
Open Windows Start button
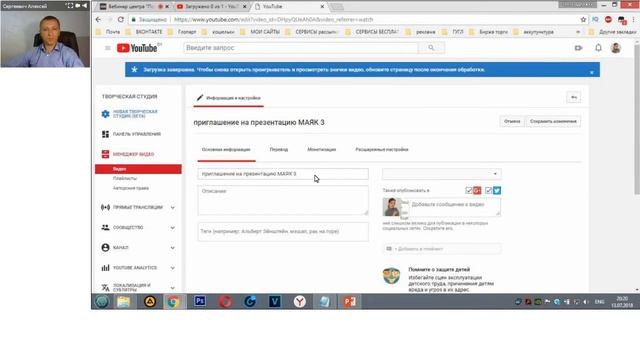tap(102, 301)
